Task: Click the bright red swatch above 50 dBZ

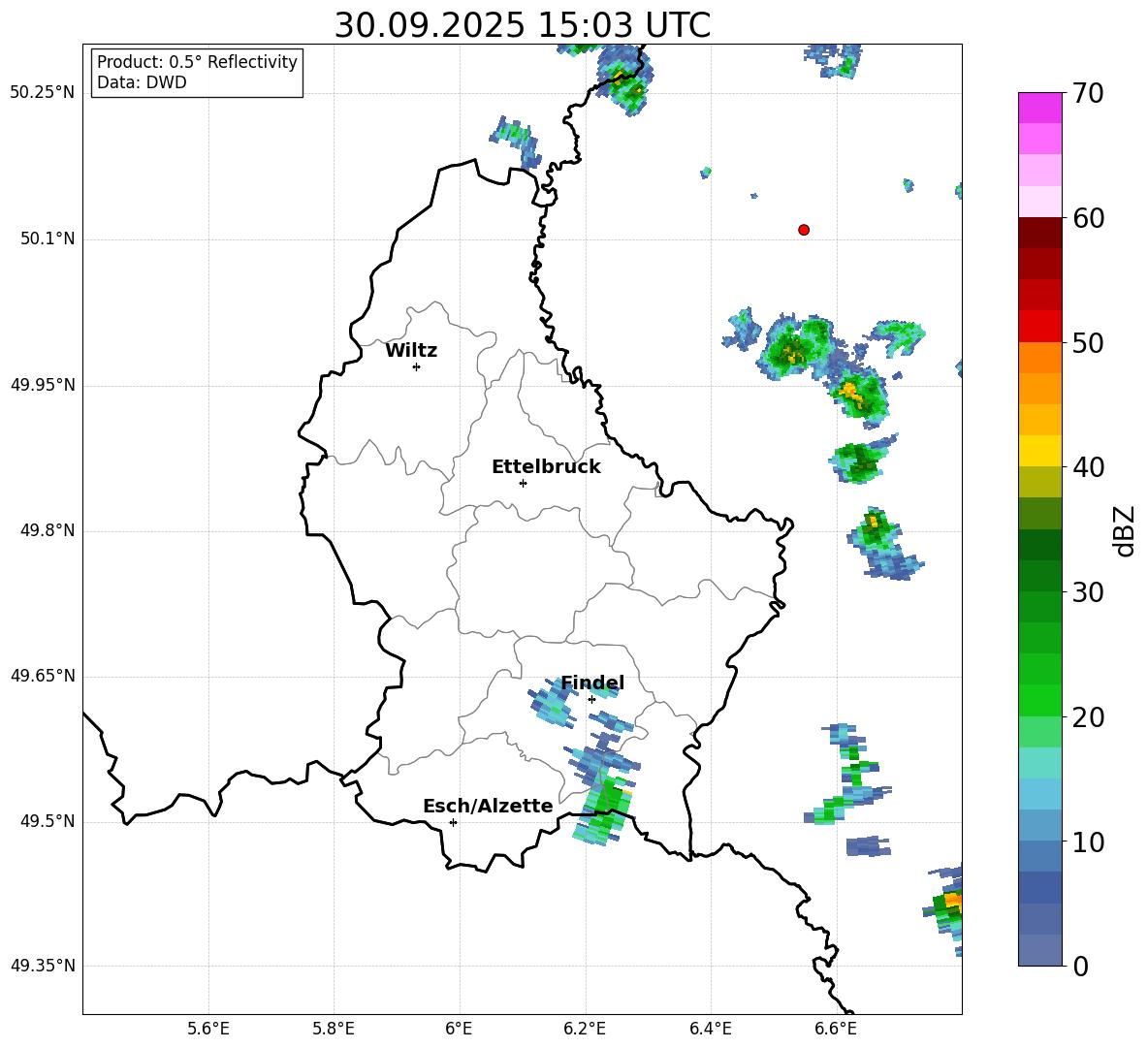Action: (1039, 326)
